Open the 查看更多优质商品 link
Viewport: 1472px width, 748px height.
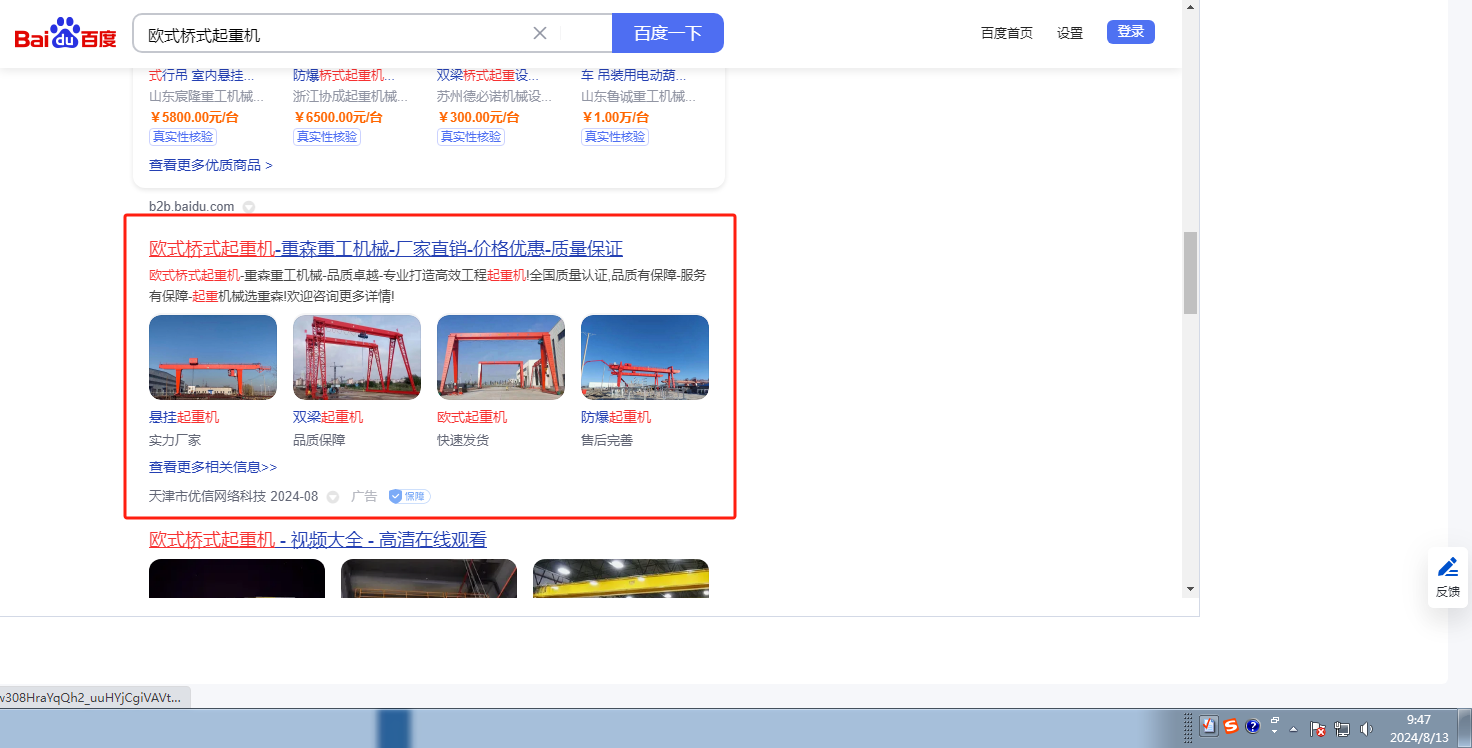pyautogui.click(x=211, y=165)
